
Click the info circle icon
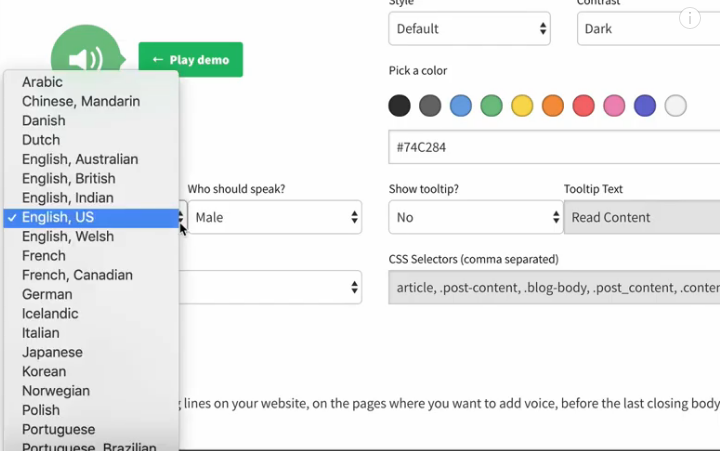689,19
